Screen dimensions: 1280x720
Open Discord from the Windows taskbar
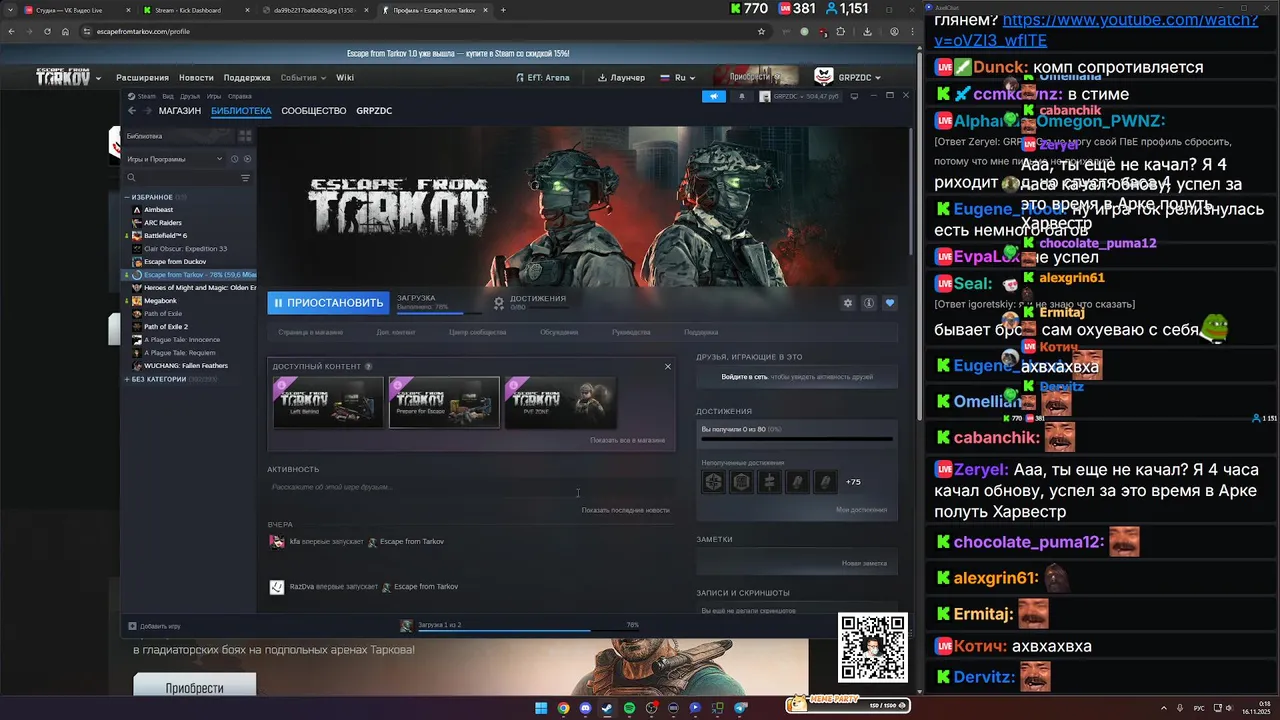coord(585,708)
